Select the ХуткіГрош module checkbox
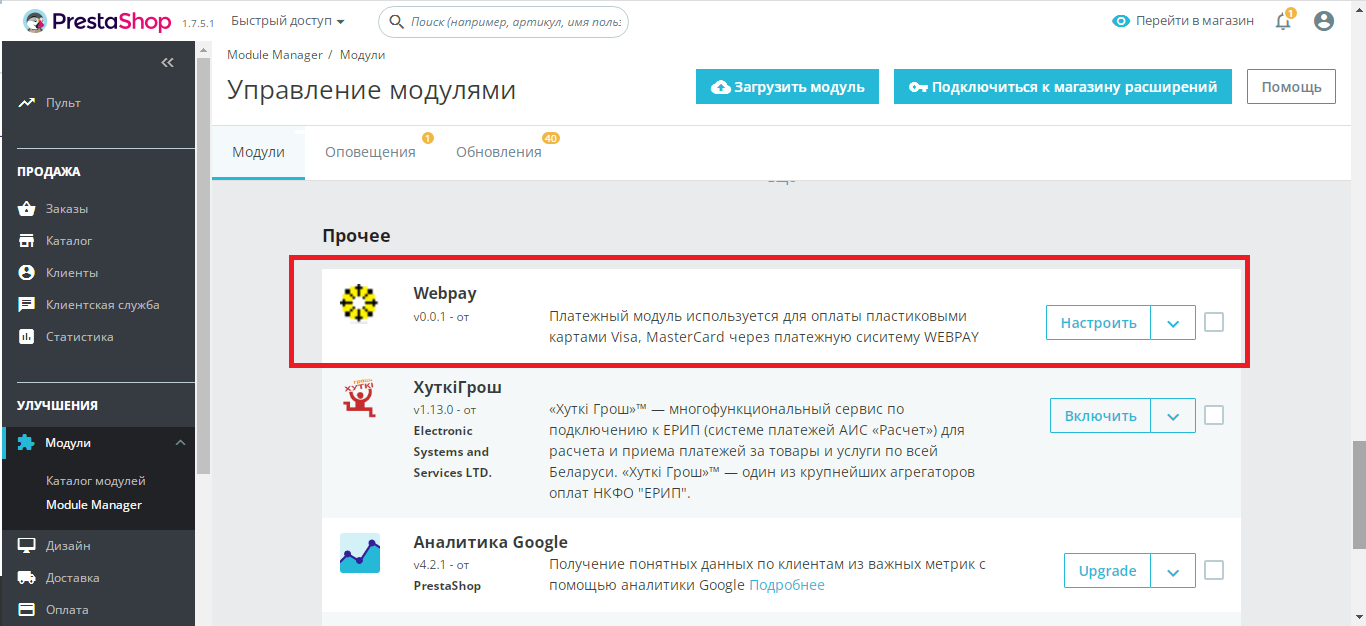Screen dimensions: 1366x626 [1214, 415]
